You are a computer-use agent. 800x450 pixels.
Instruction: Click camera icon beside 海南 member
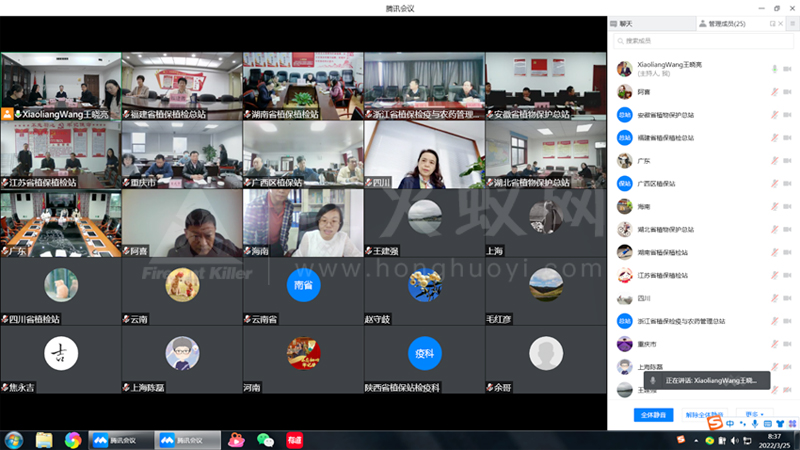tap(790, 207)
